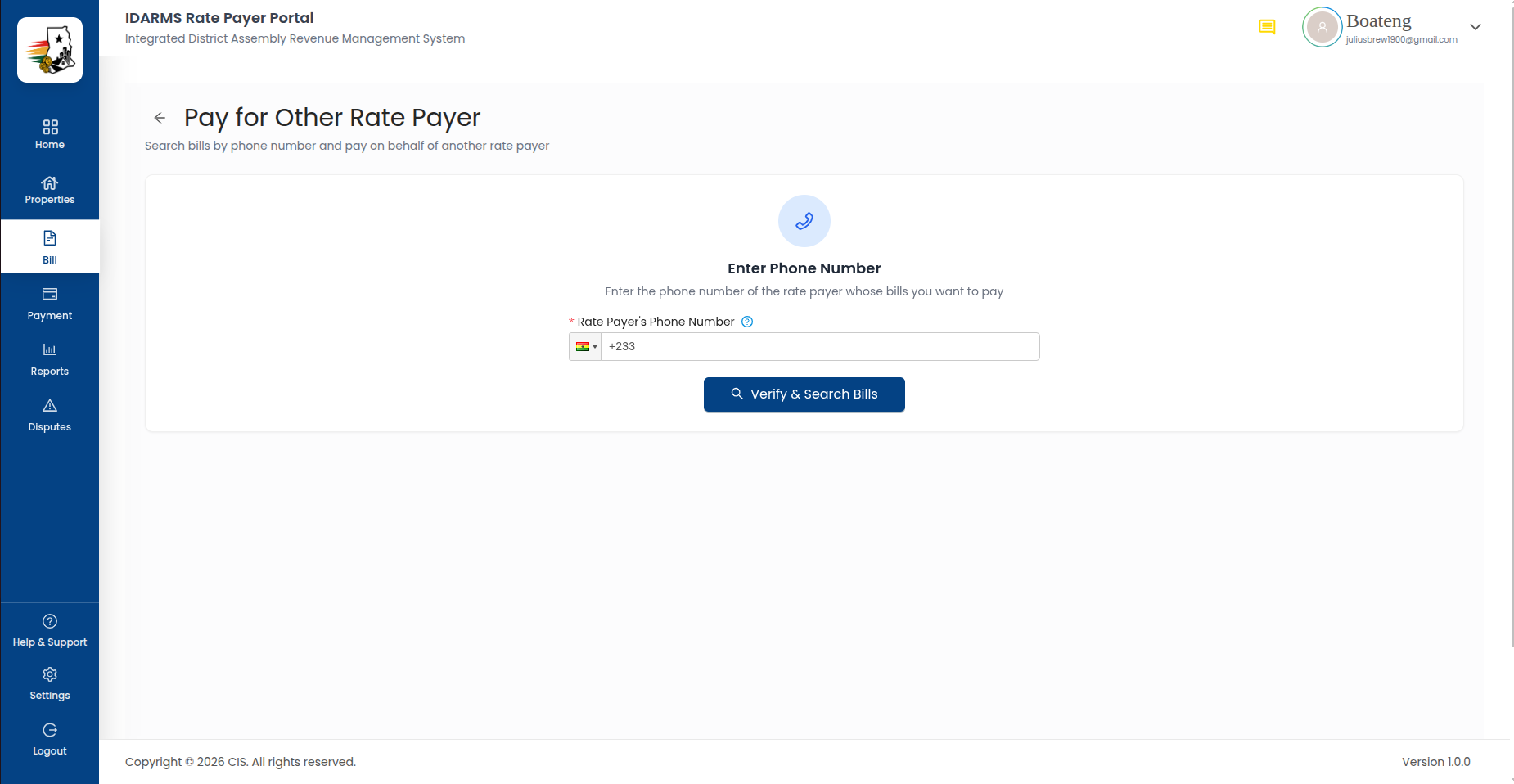Open the Reports section

[50, 360]
